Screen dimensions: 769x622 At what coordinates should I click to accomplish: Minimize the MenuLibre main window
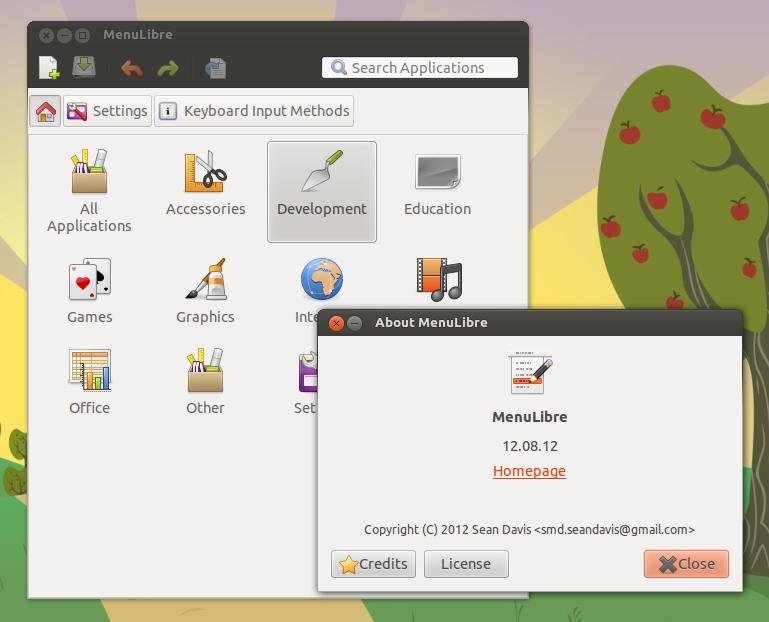[64, 35]
